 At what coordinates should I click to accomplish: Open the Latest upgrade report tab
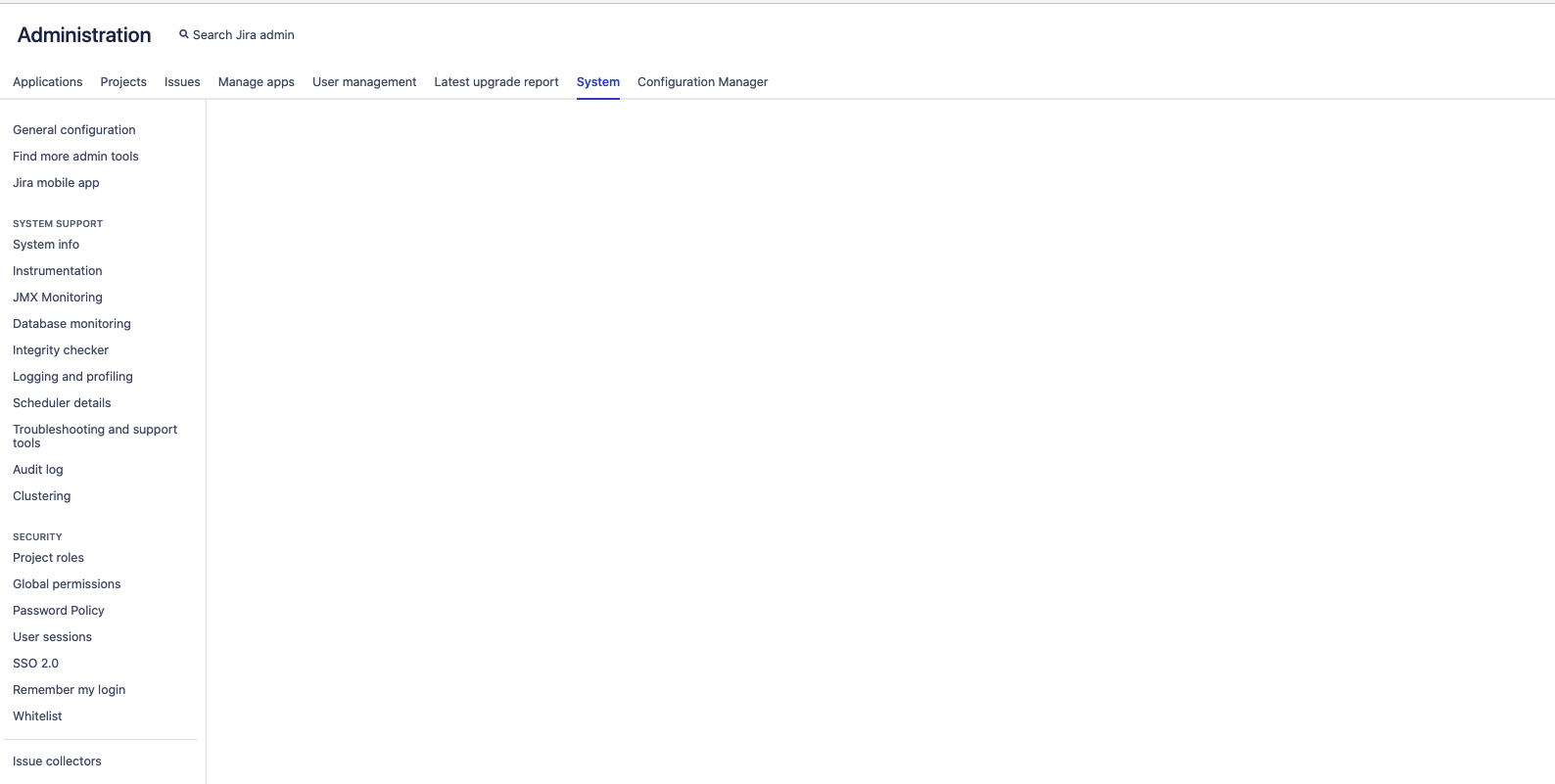click(496, 82)
